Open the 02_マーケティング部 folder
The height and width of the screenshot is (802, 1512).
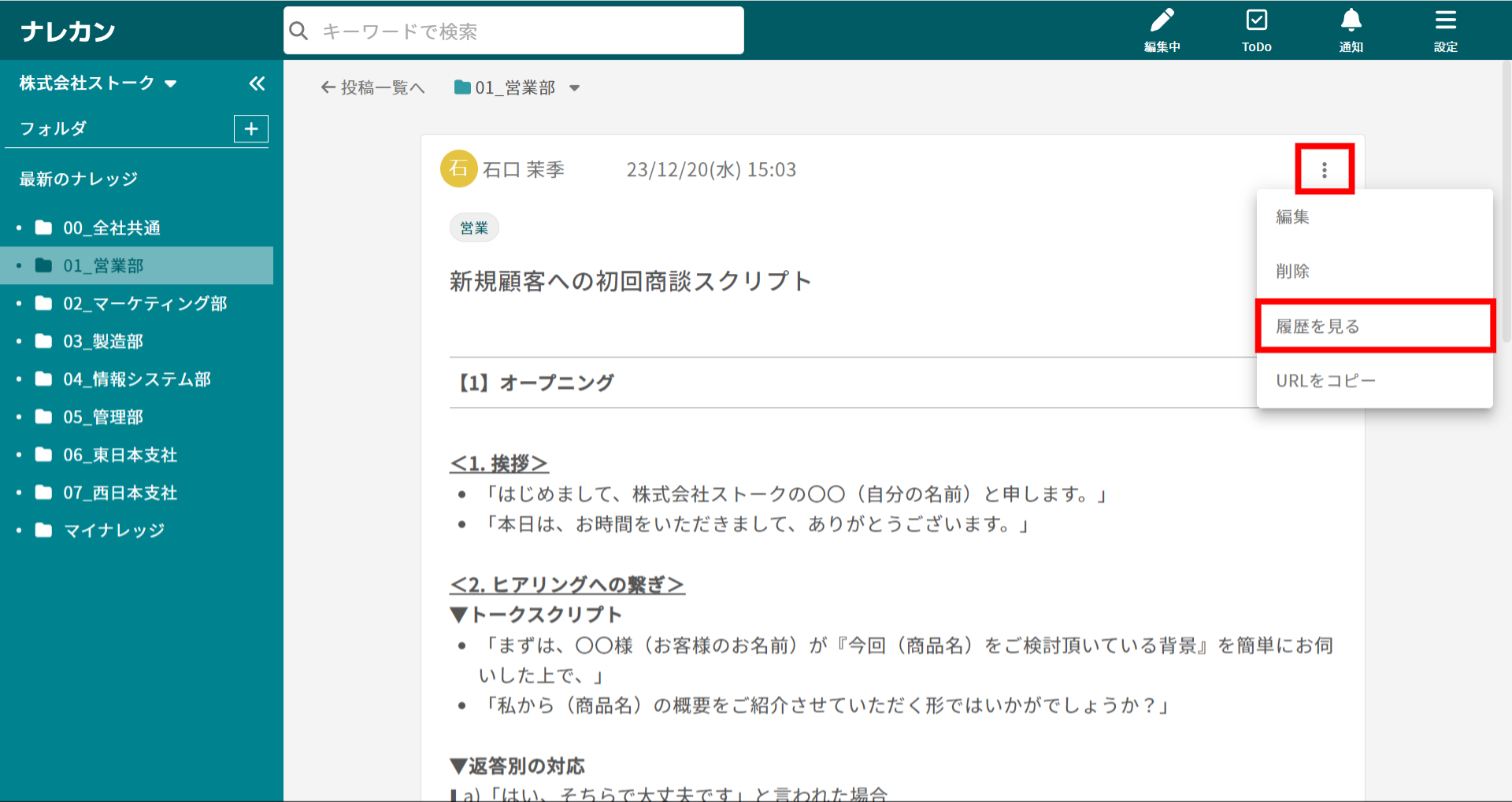tap(144, 304)
